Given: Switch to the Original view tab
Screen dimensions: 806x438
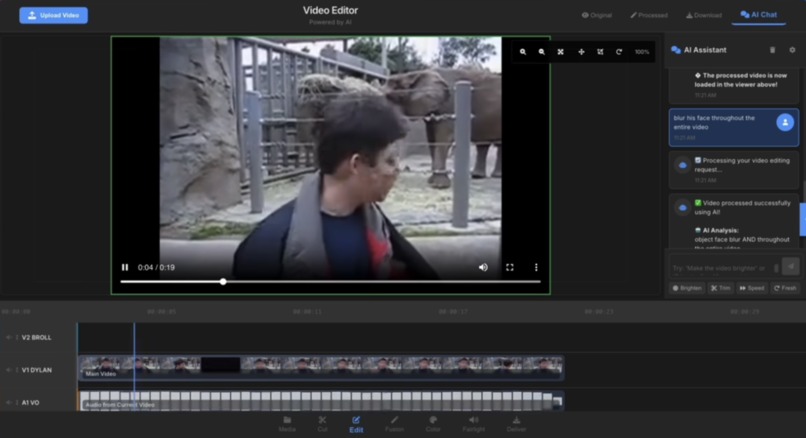Looking at the screenshot, I should point(597,15).
